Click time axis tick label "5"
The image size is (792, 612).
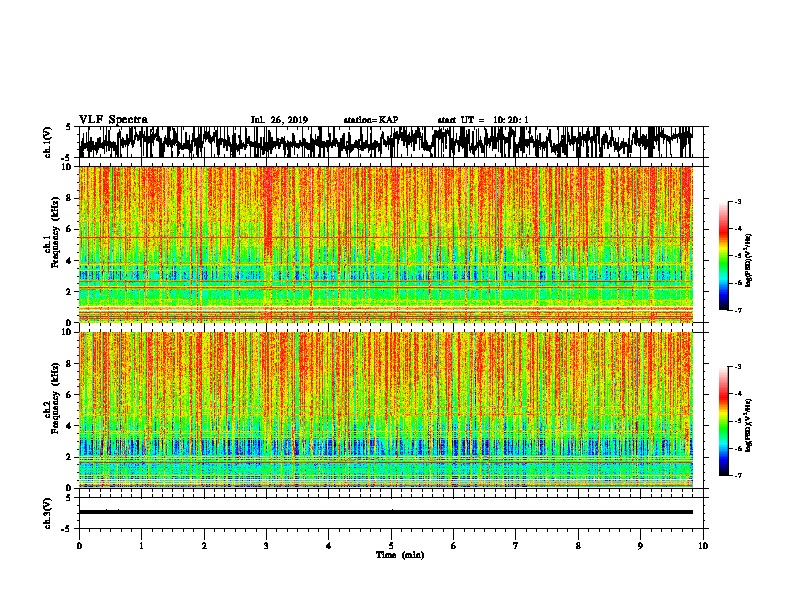391,546
